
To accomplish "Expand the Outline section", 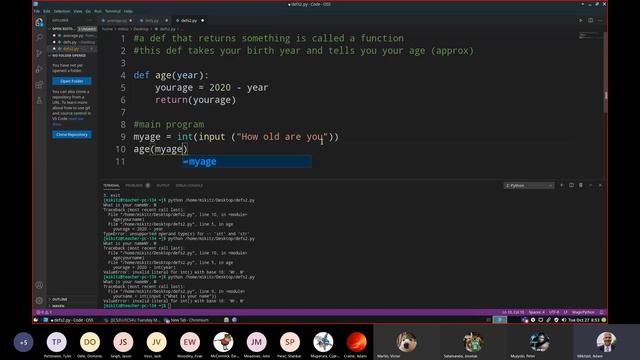I will pos(60,299).
